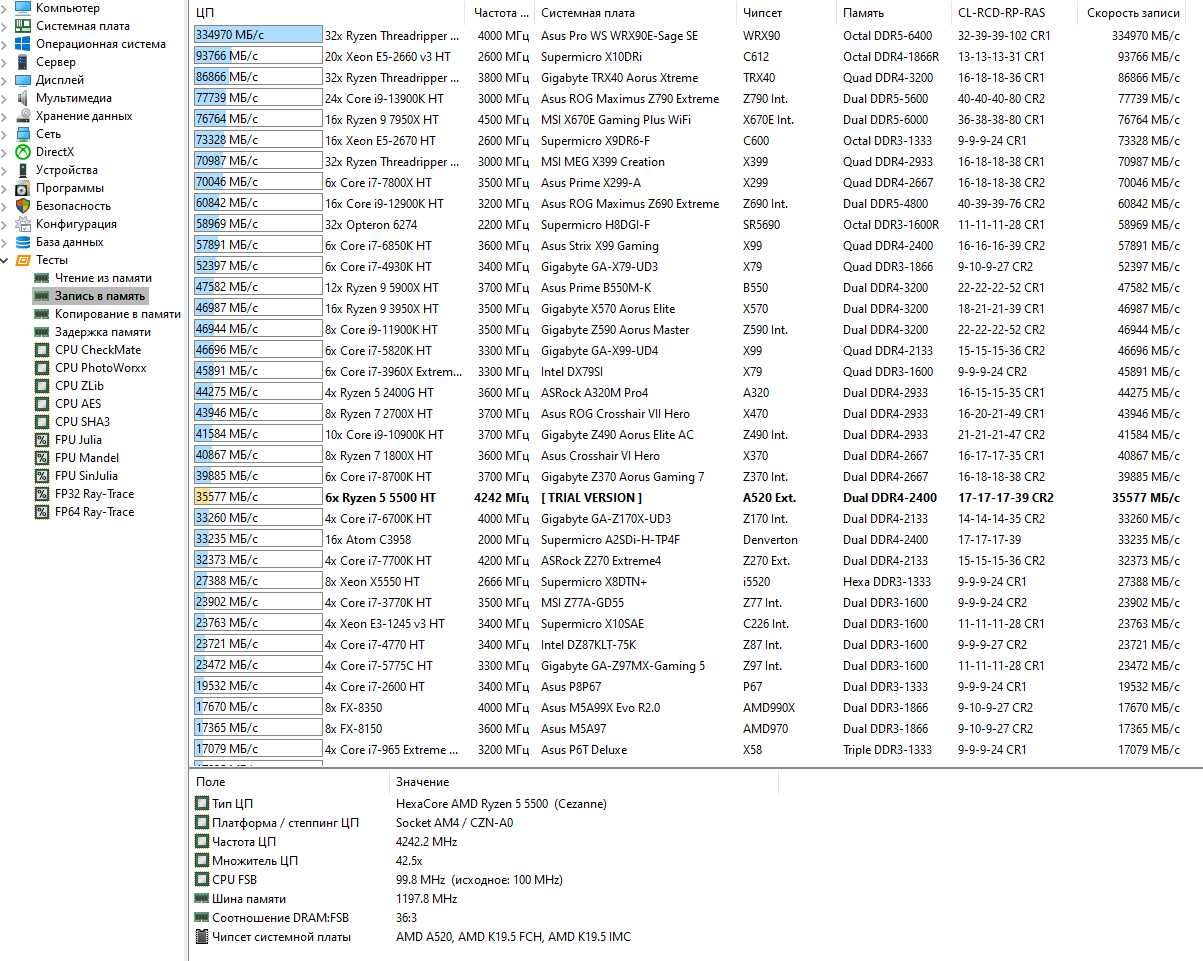Select the Конфигурация icon
This screenshot has width=1203, height=961.
[22, 224]
